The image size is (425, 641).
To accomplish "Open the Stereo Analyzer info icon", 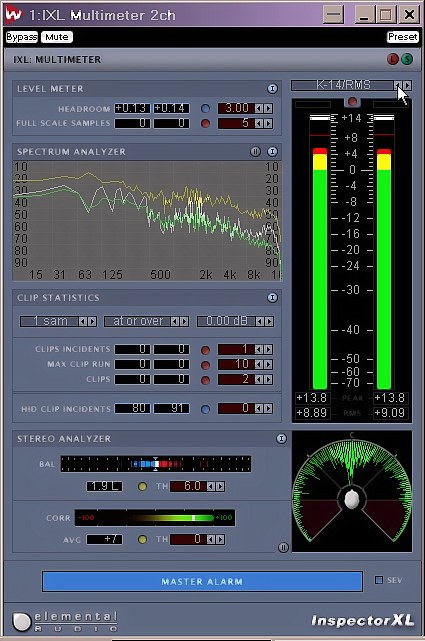I will click(x=281, y=439).
